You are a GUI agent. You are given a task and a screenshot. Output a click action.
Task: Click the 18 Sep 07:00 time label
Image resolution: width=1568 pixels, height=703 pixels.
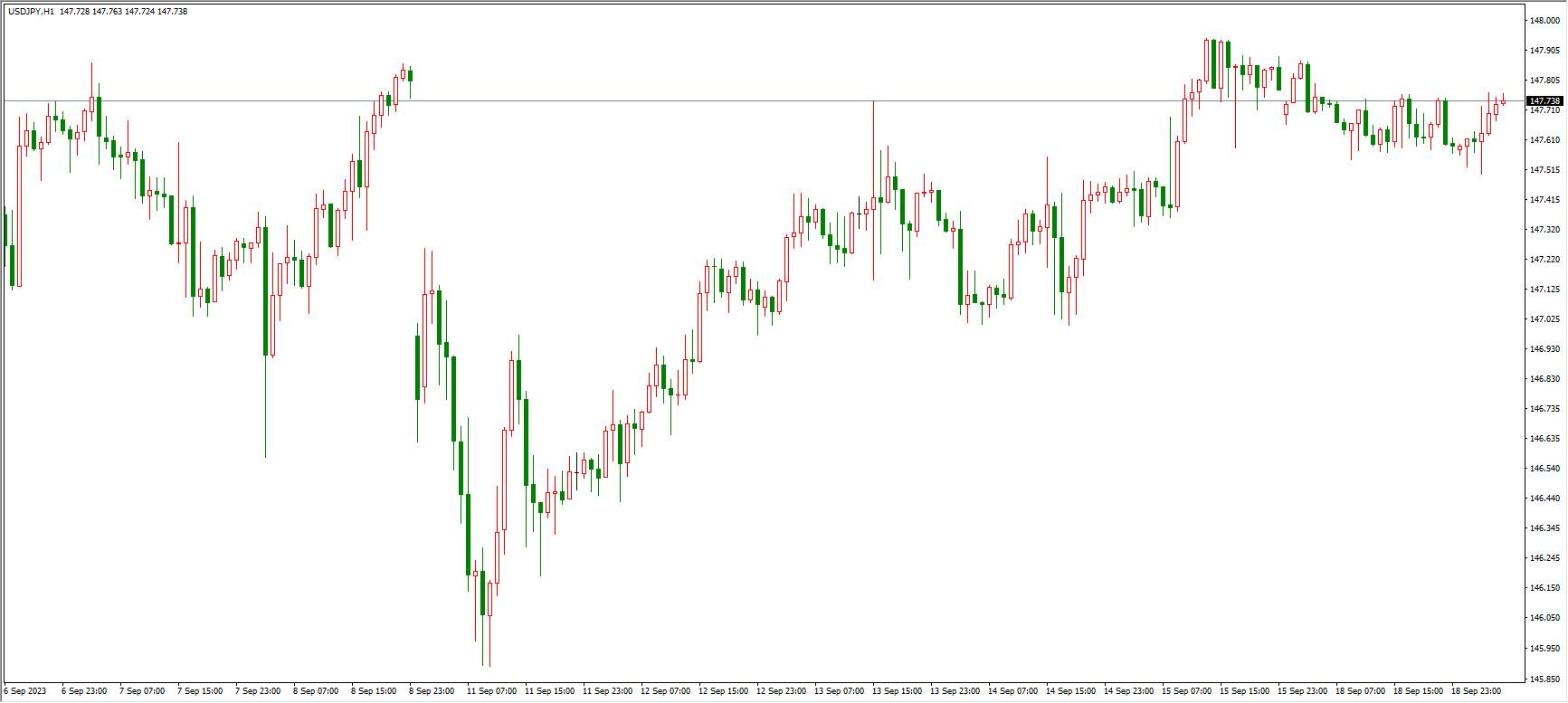(1360, 691)
